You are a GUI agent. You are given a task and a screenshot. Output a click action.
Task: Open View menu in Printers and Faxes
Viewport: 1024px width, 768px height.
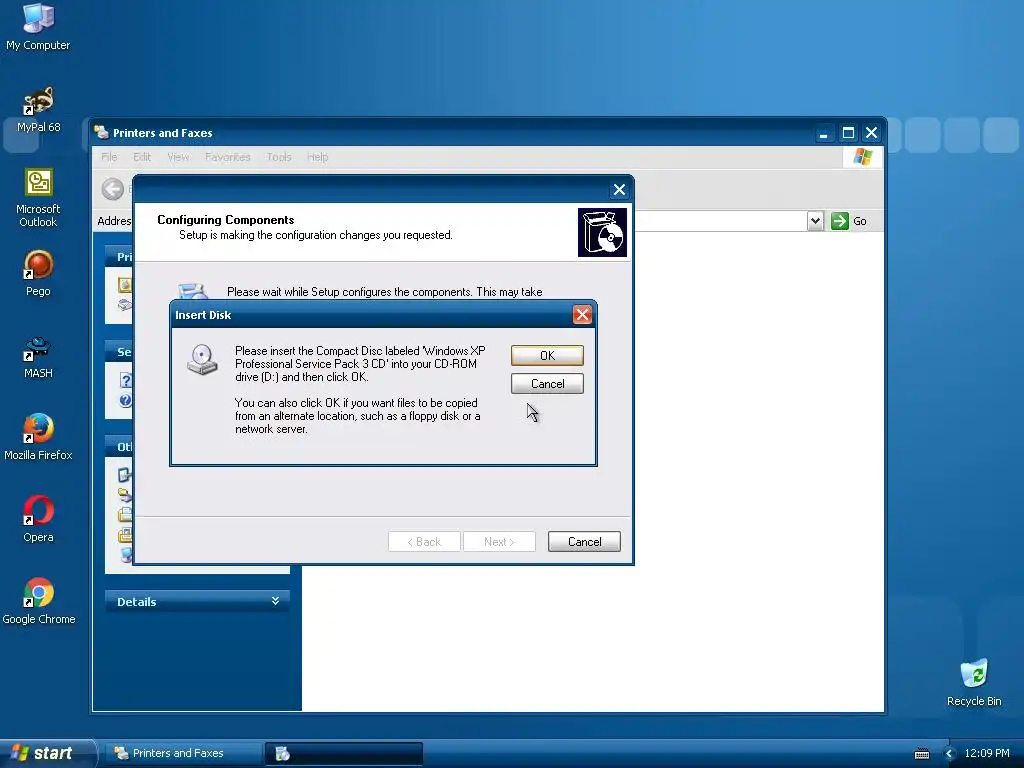pyautogui.click(x=178, y=157)
